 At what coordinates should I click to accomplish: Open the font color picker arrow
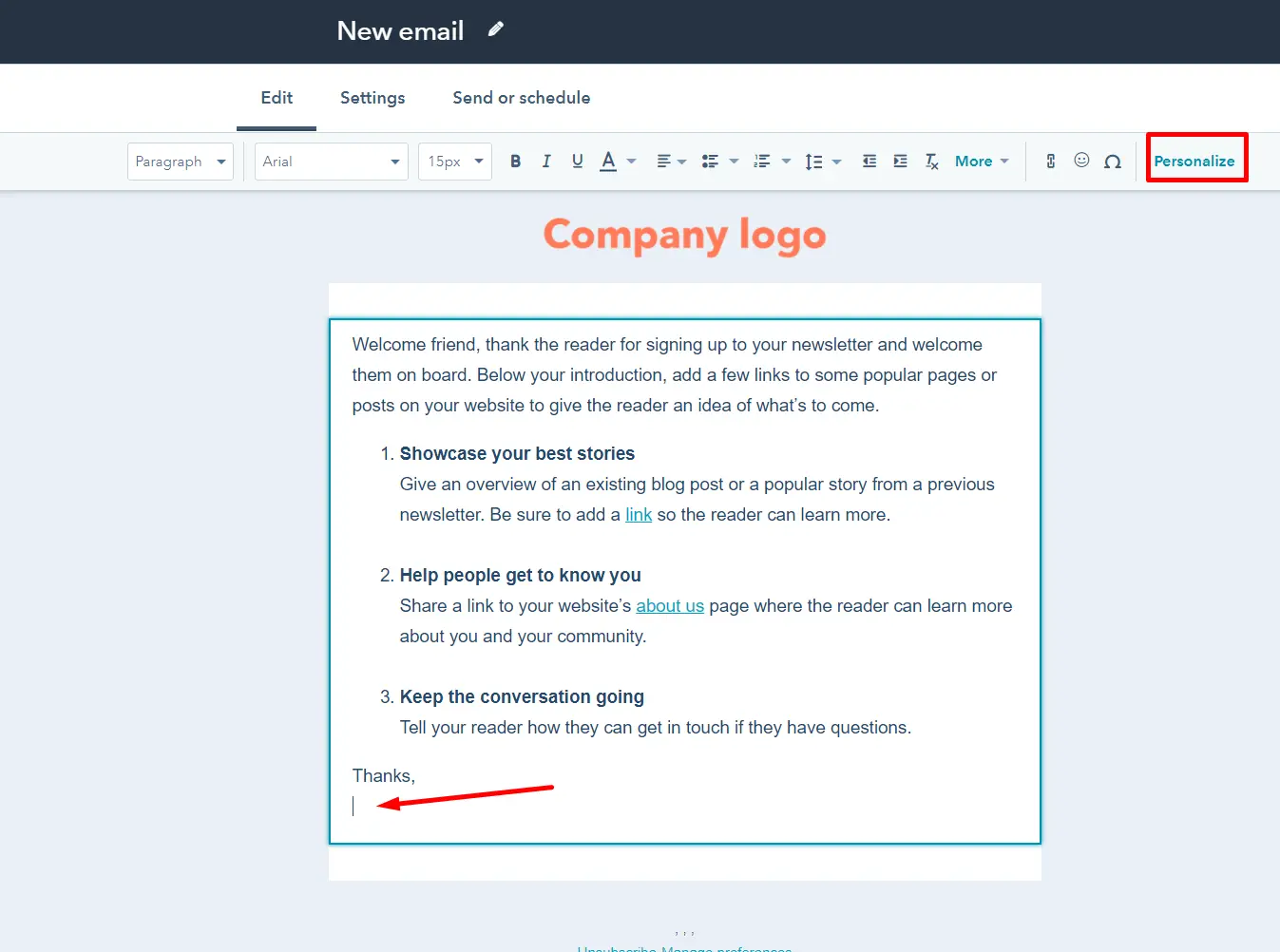click(629, 161)
